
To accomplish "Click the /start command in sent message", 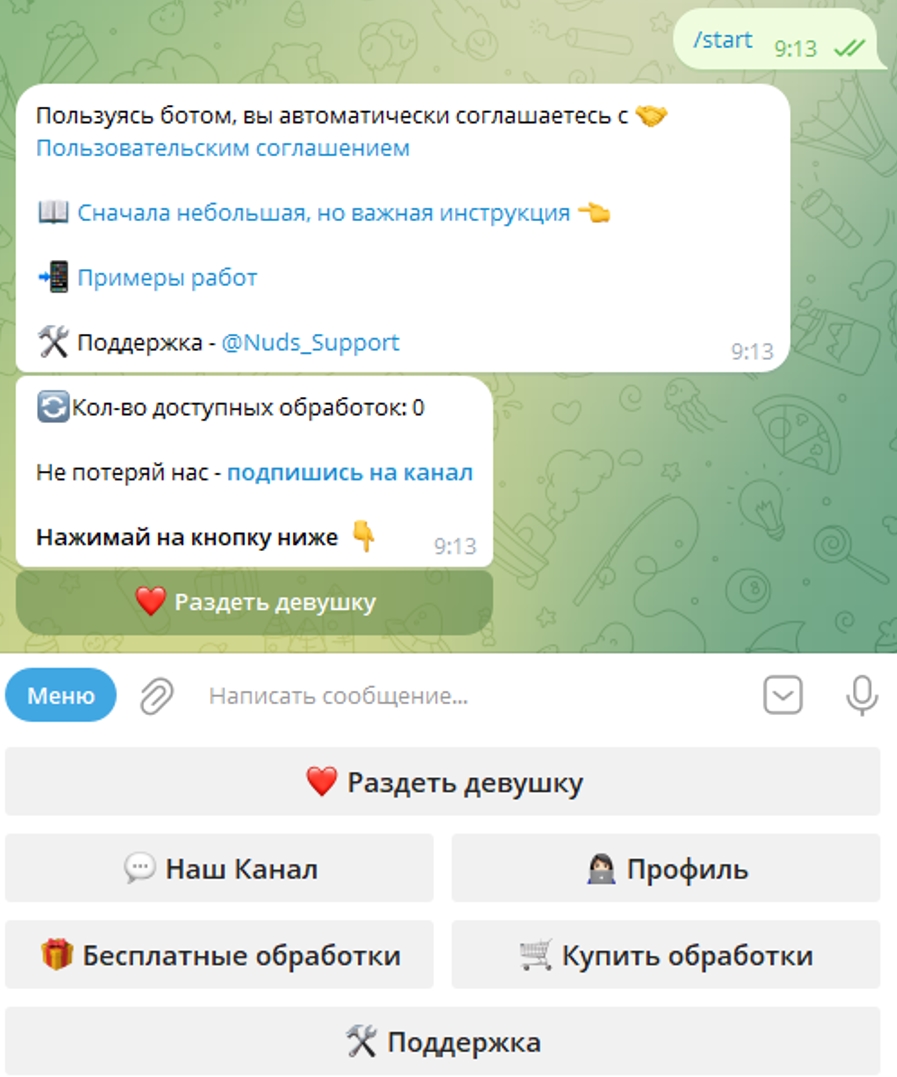I will [723, 40].
